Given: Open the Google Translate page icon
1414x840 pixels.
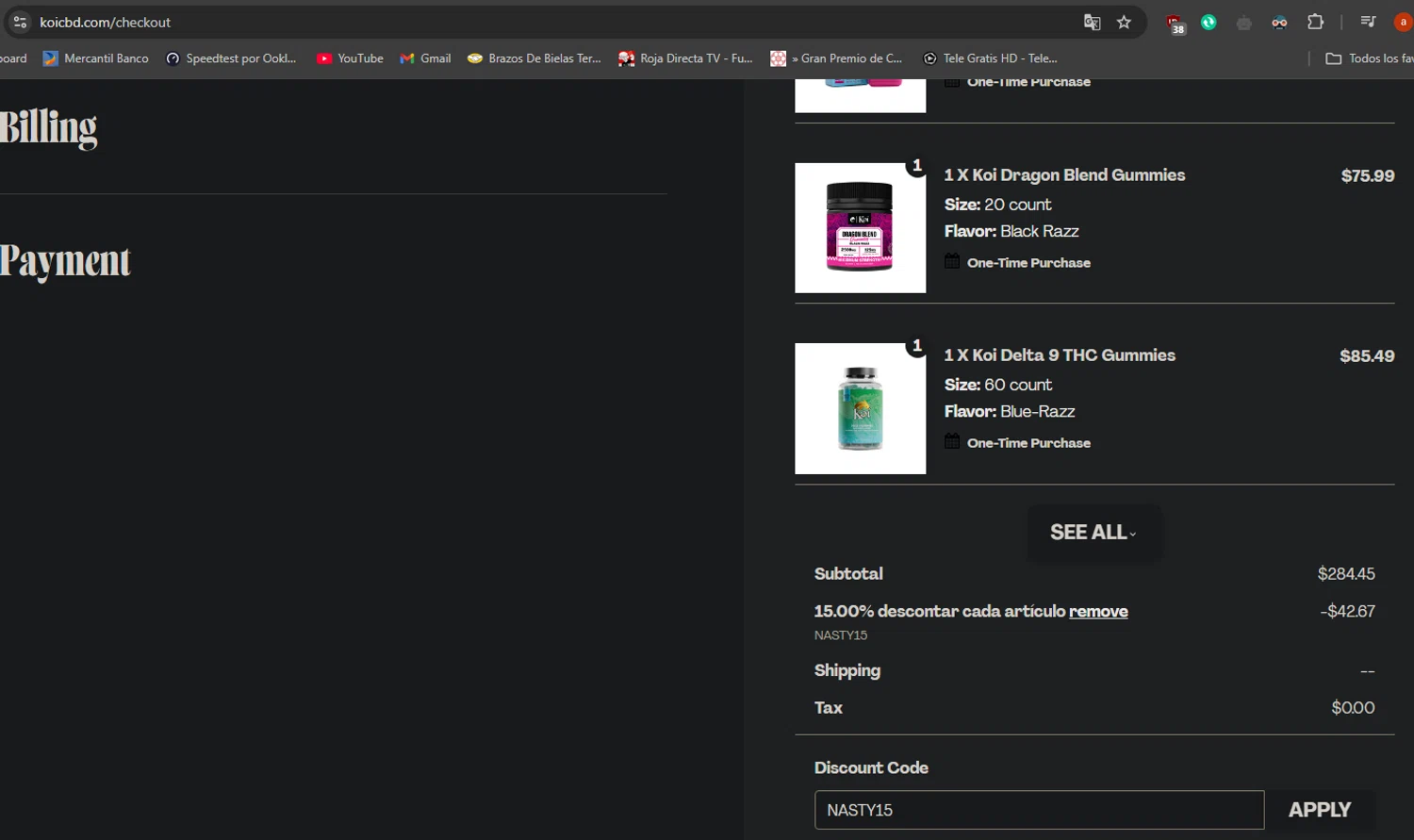Looking at the screenshot, I should point(1093,22).
